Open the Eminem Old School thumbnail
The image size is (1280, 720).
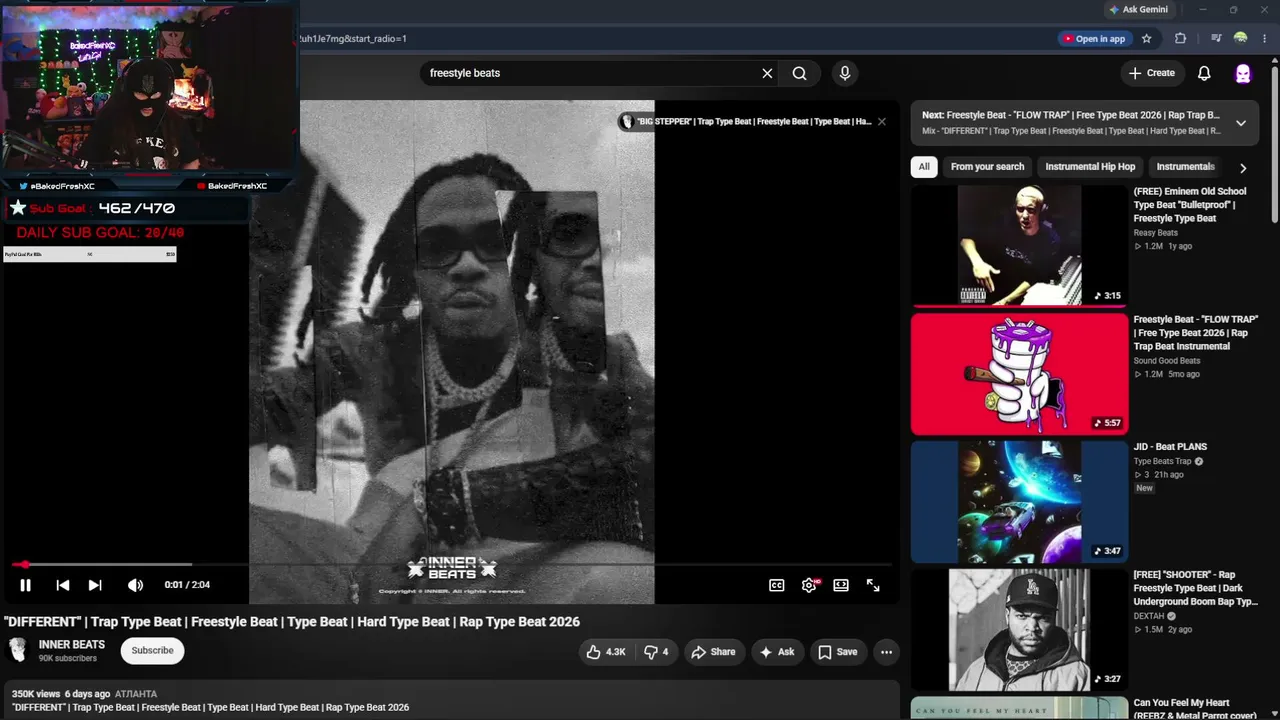tap(1019, 245)
